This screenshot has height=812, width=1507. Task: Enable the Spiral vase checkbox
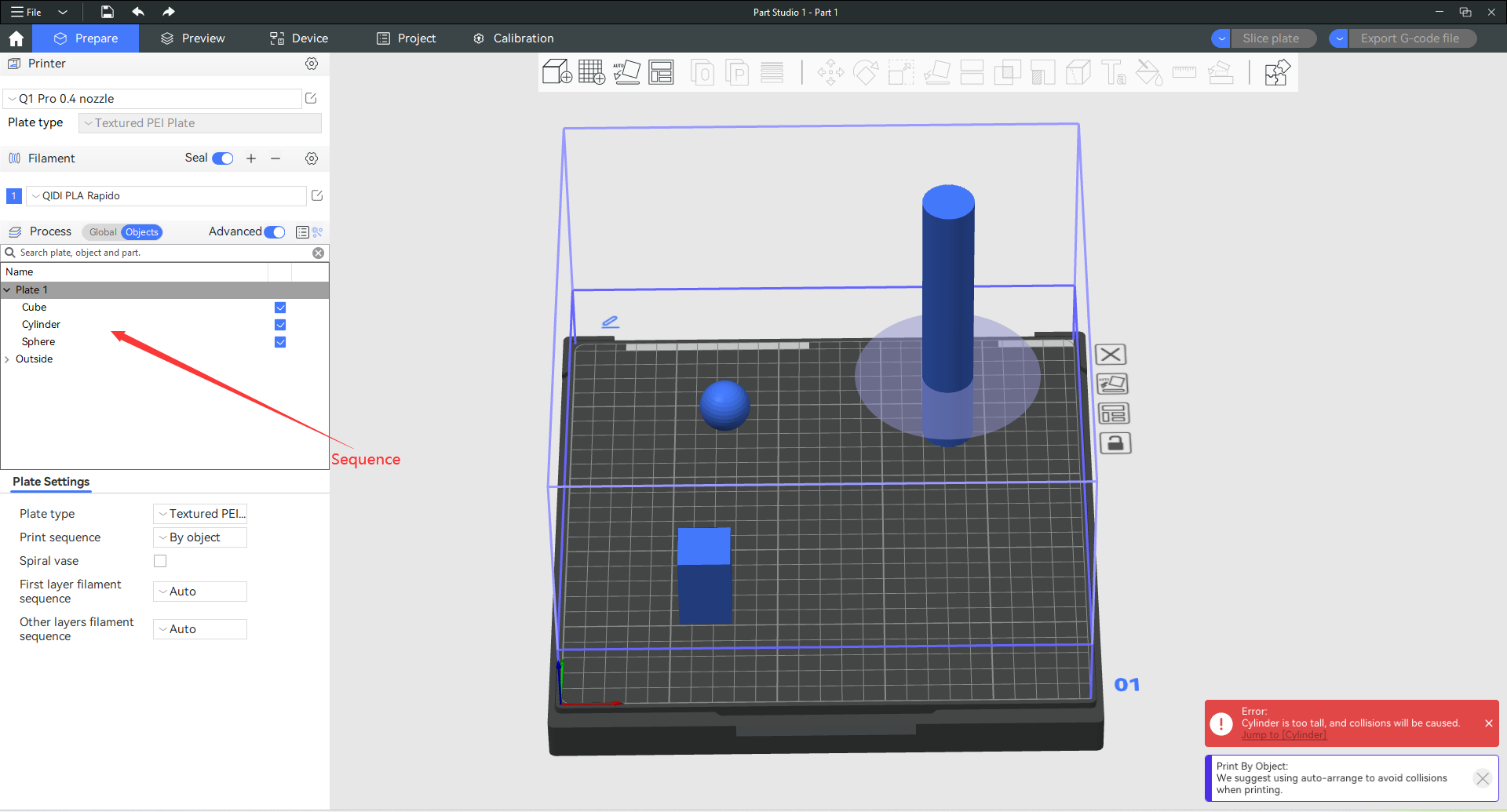(x=160, y=561)
